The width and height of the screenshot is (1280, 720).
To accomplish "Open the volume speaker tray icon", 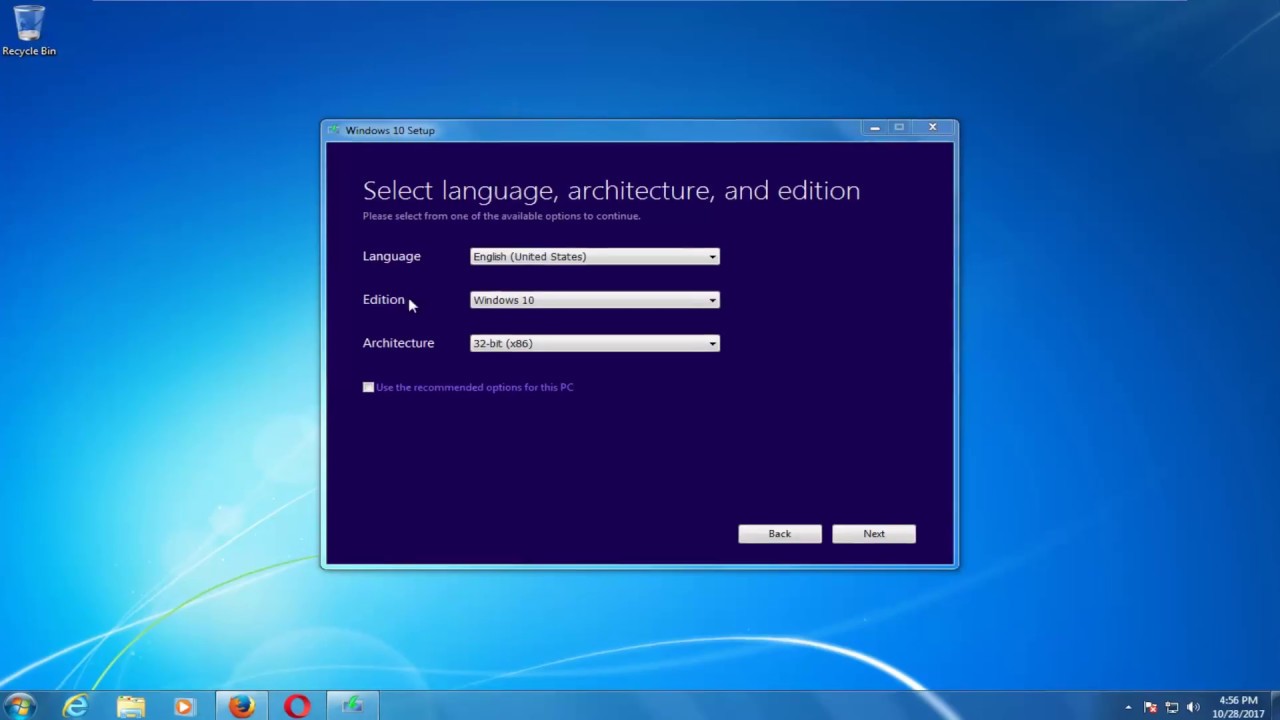I will tap(1192, 707).
